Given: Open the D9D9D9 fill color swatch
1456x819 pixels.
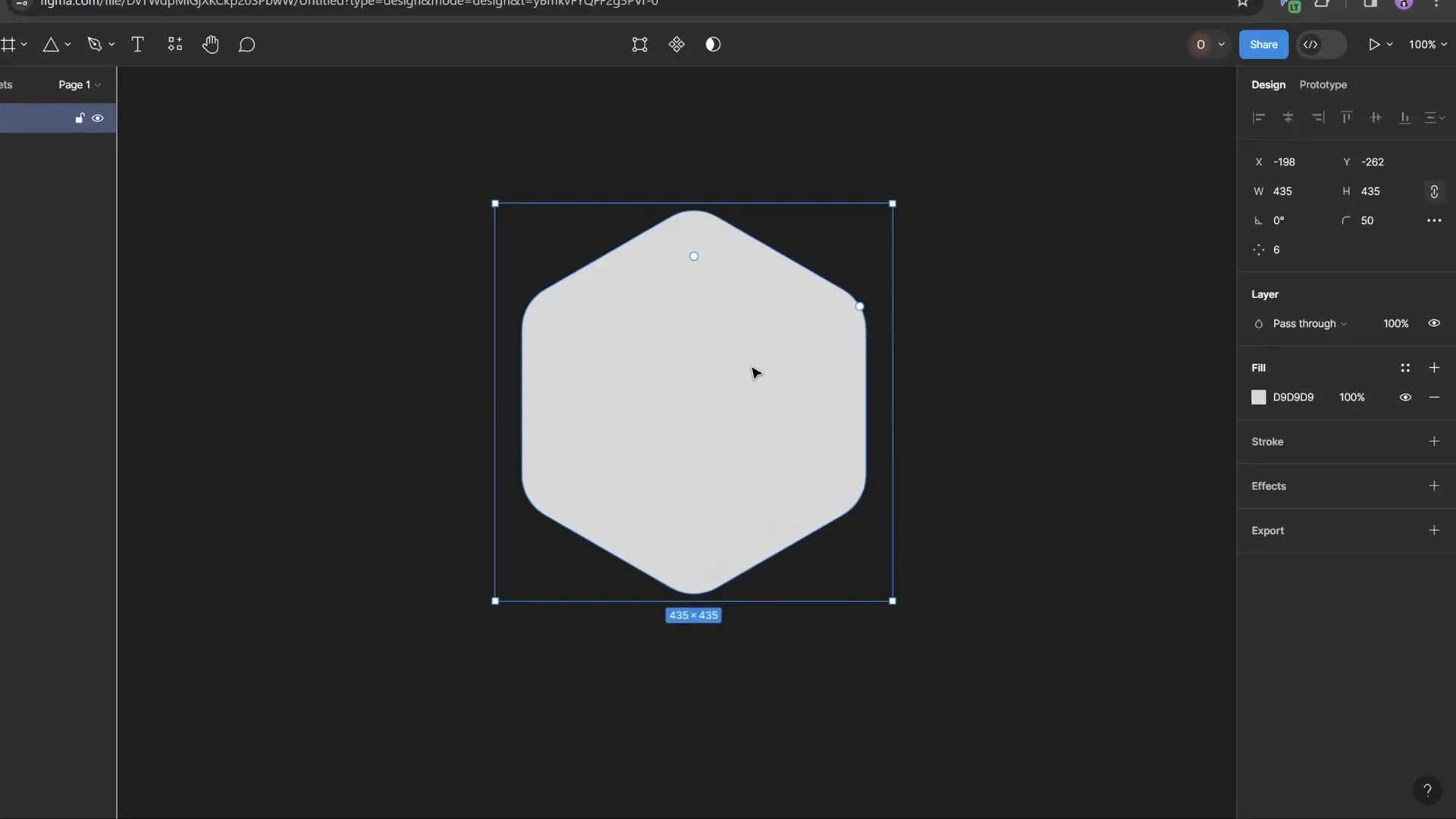Looking at the screenshot, I should pos(1259,397).
